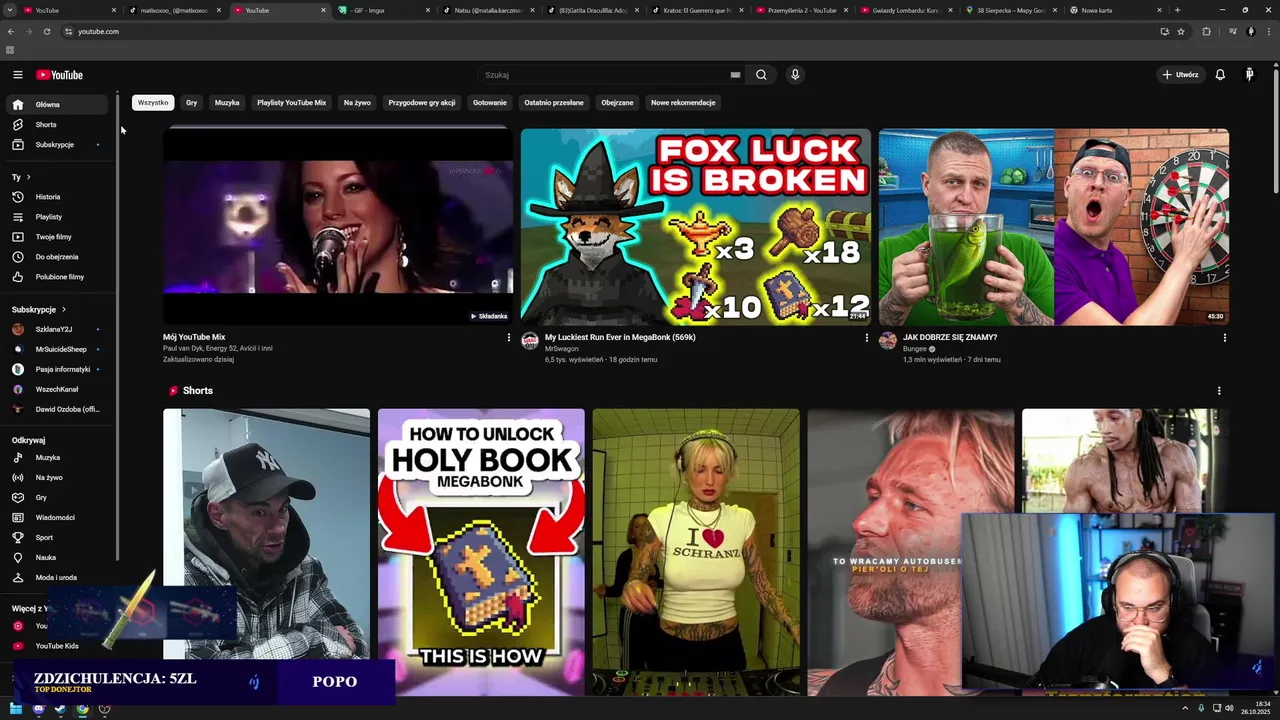The width and height of the screenshot is (1280, 720).
Task: Select the Ostatnio przesłane chip
Action: click(x=554, y=103)
